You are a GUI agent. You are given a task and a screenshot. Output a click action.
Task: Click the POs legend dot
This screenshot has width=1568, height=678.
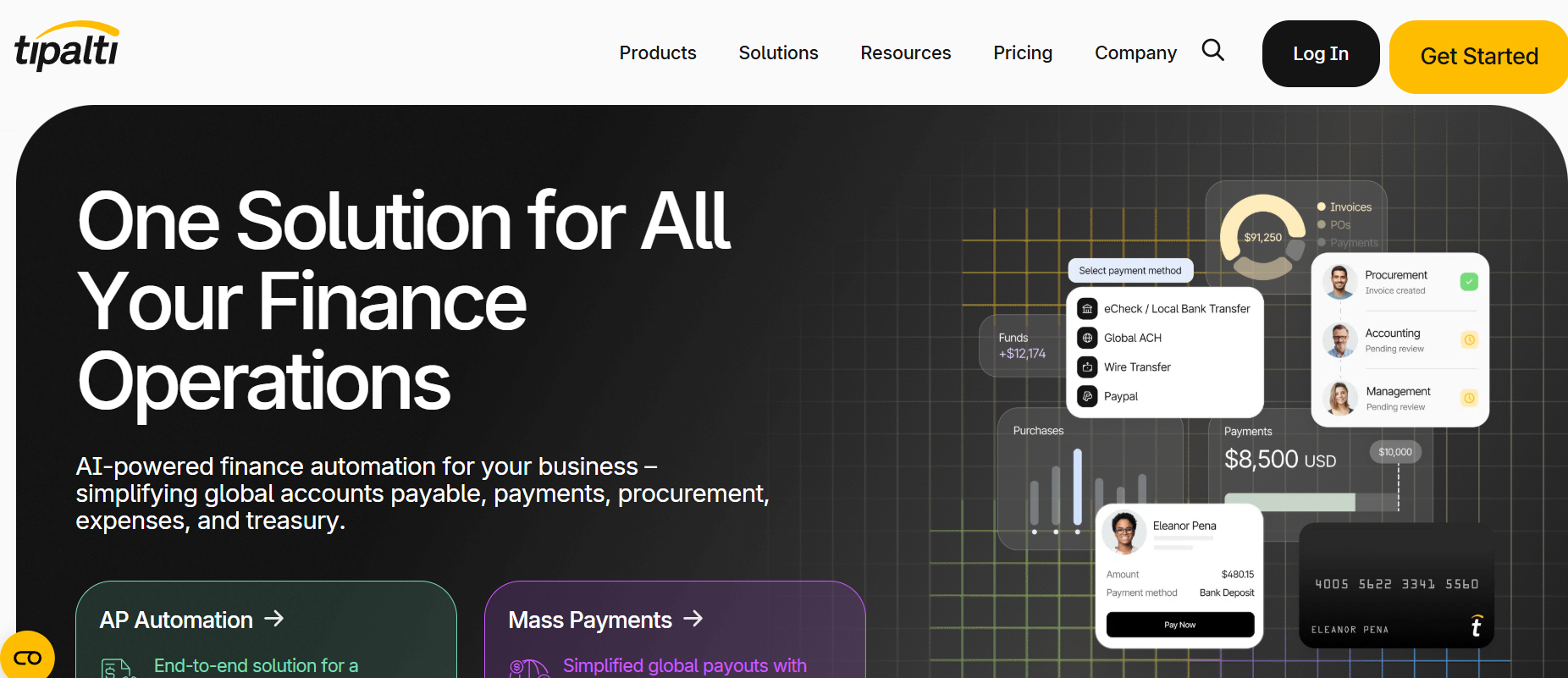[x=1321, y=224]
